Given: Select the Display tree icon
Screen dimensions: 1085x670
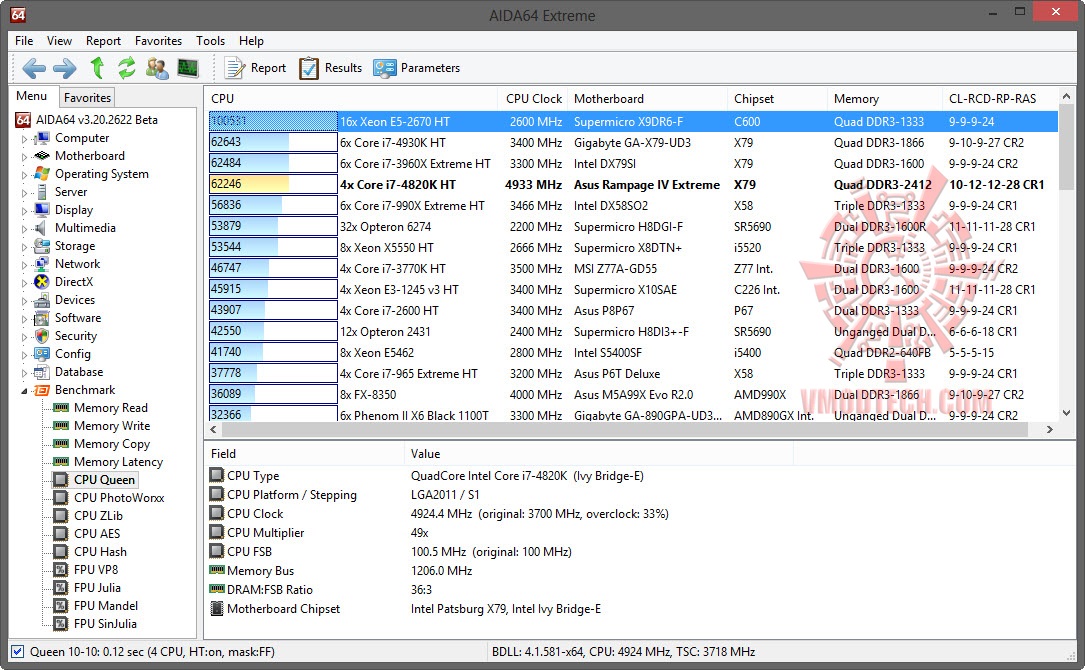Looking at the screenshot, I should pos(42,210).
